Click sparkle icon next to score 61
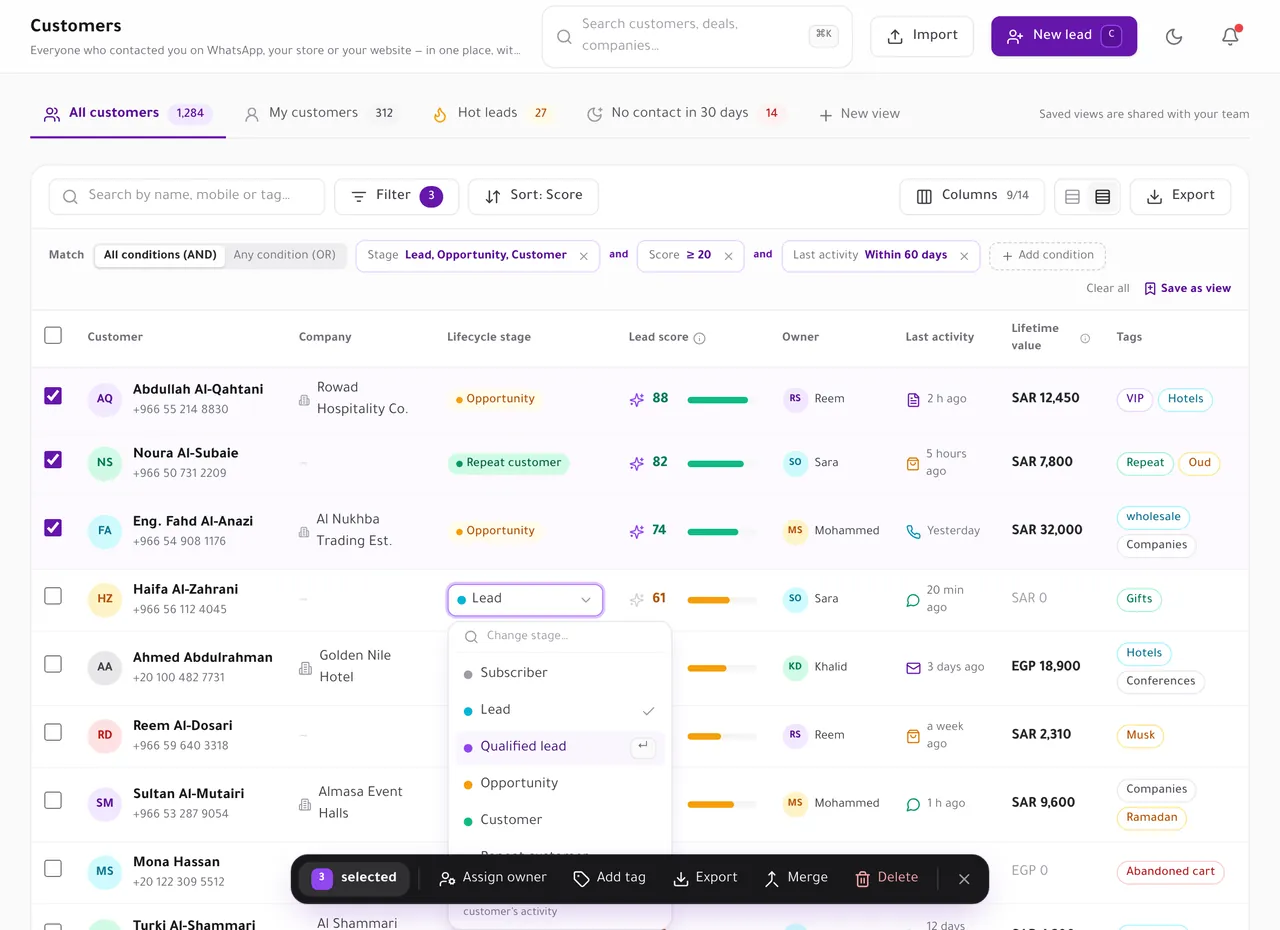The width and height of the screenshot is (1280, 930). [636, 599]
